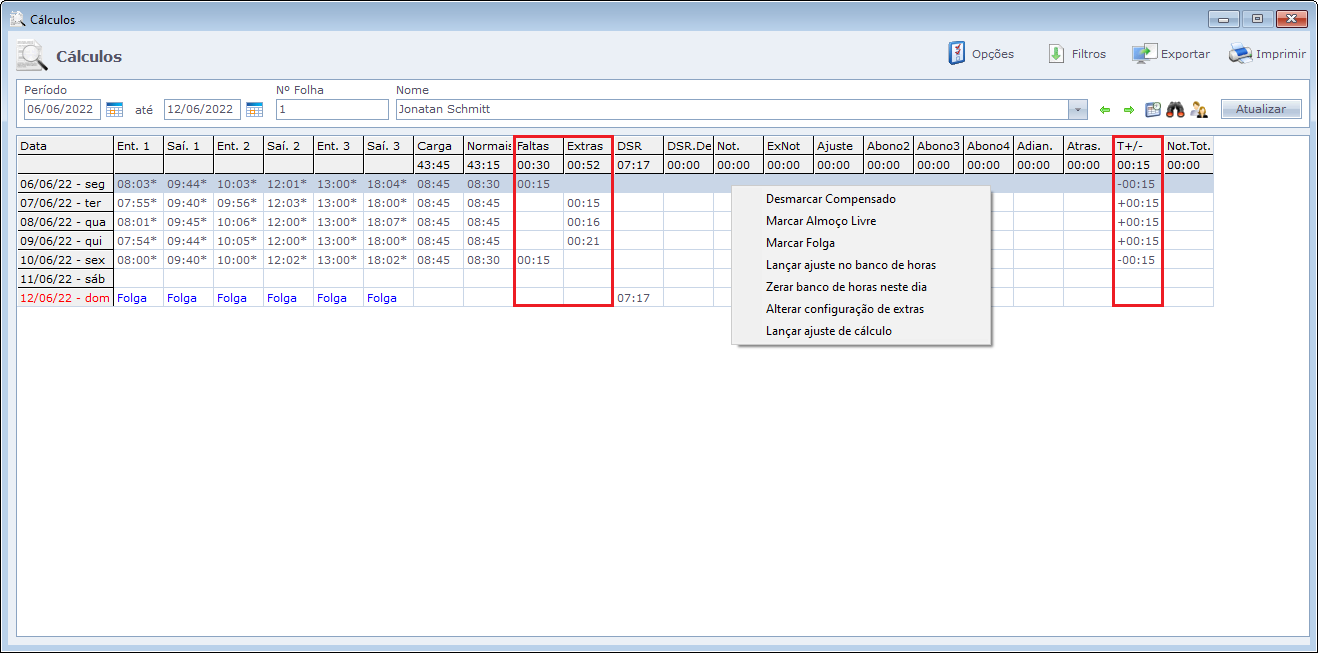The image size is (1318, 653).
Task: Go to previous employee with left green arrow
Action: tap(1105, 110)
